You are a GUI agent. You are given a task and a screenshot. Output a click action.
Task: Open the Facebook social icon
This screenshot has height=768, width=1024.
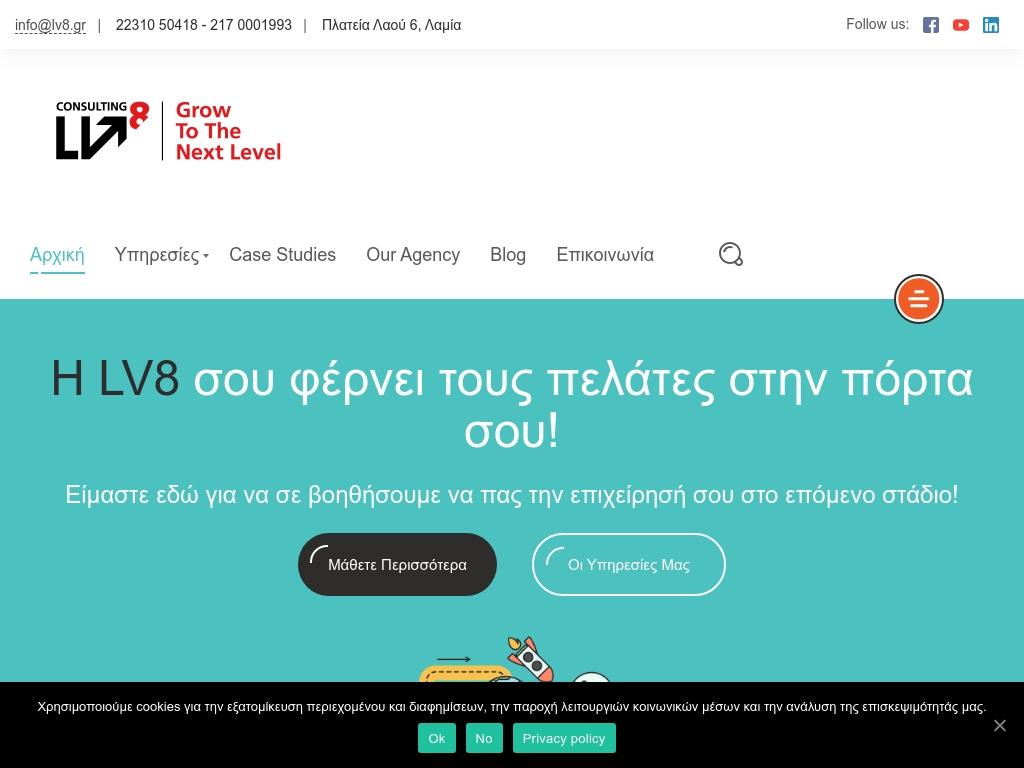[x=931, y=25]
